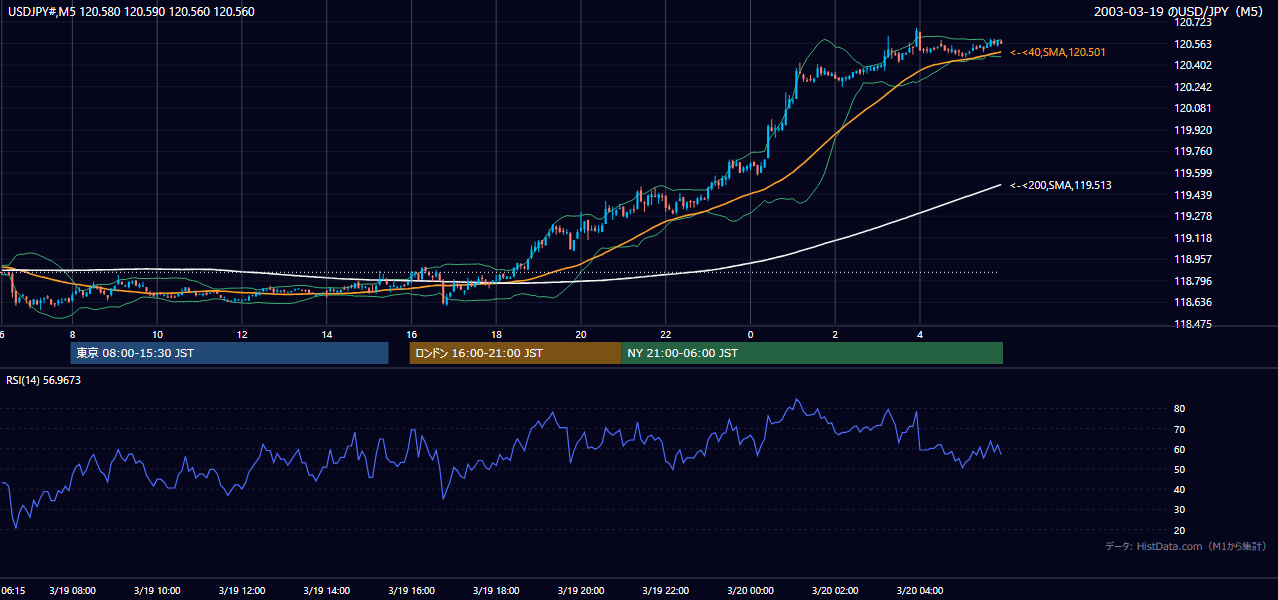This screenshot has width=1278, height=600.
Task: Click hour tick 14 under price chart
Action: (x=327, y=334)
